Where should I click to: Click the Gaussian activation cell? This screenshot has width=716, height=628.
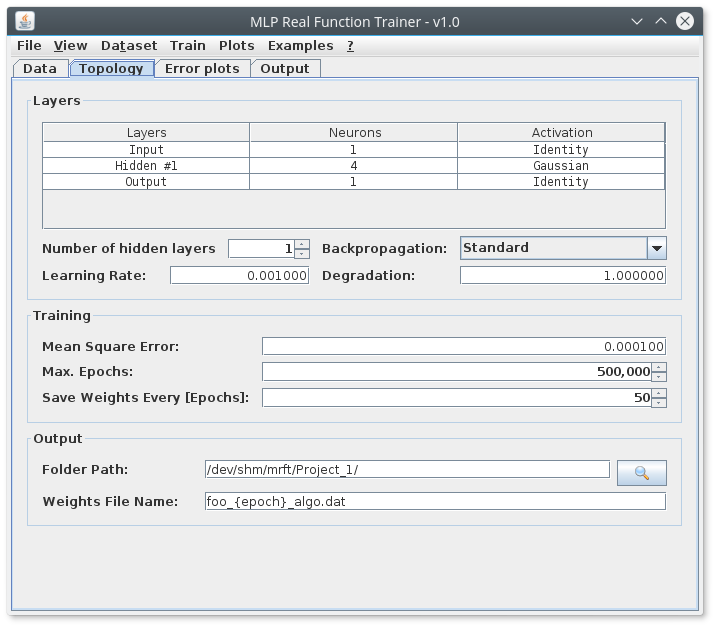pos(561,166)
